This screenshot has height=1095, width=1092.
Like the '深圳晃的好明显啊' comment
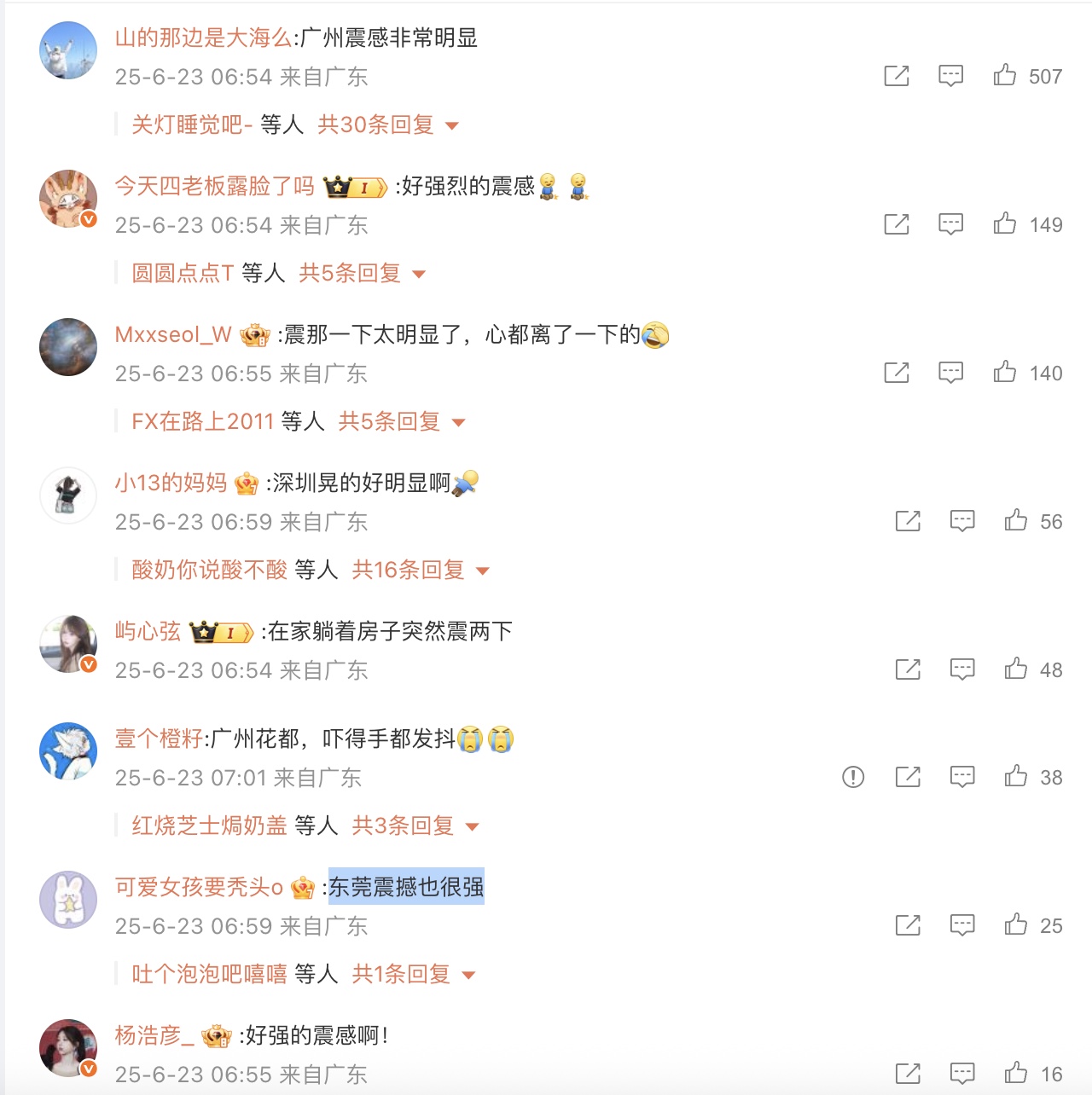(x=1015, y=521)
